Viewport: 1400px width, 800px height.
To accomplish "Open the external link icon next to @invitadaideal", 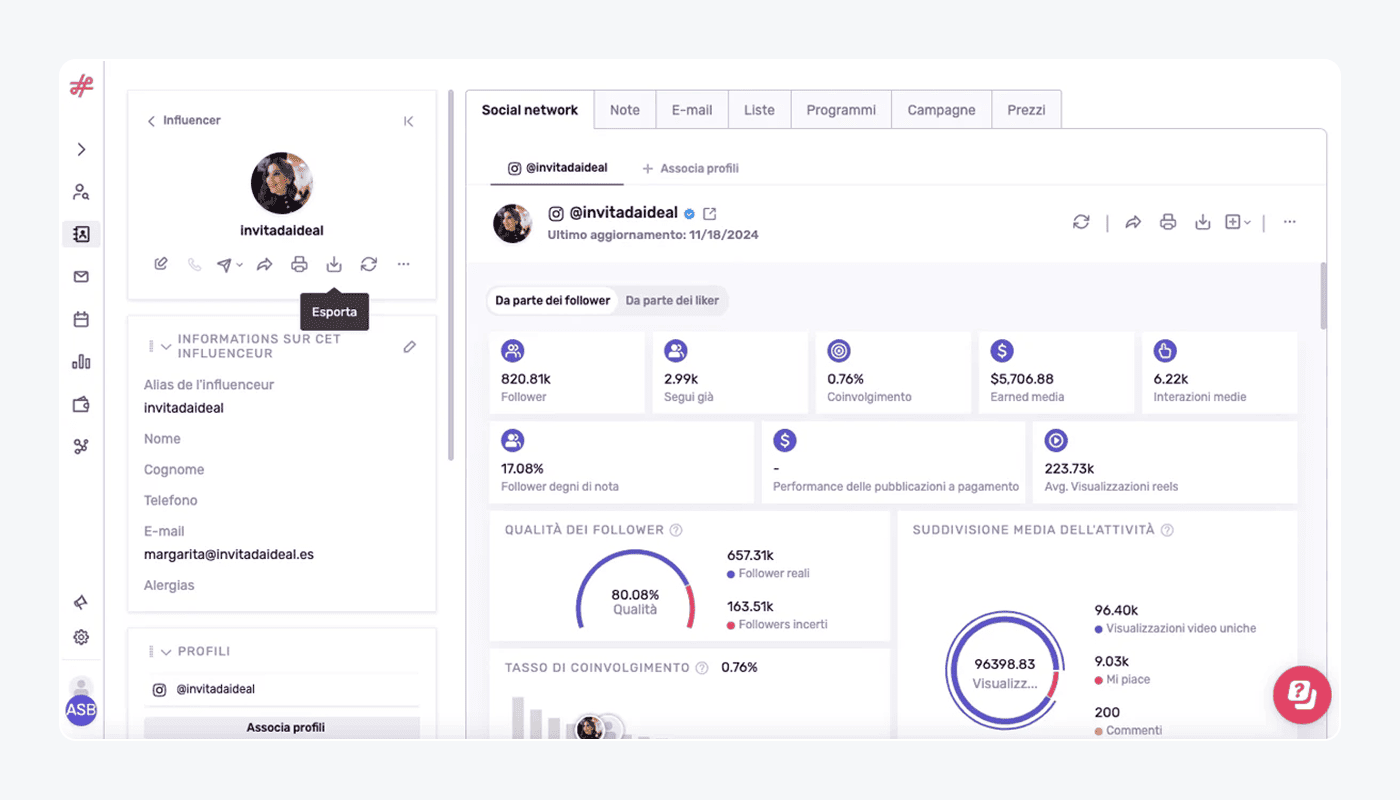I will point(710,214).
